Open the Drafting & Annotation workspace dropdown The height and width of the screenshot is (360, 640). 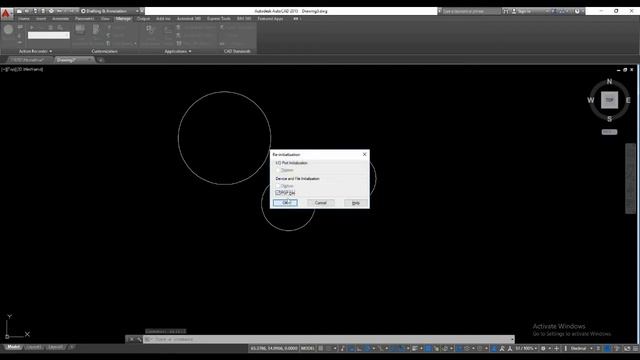[110, 11]
